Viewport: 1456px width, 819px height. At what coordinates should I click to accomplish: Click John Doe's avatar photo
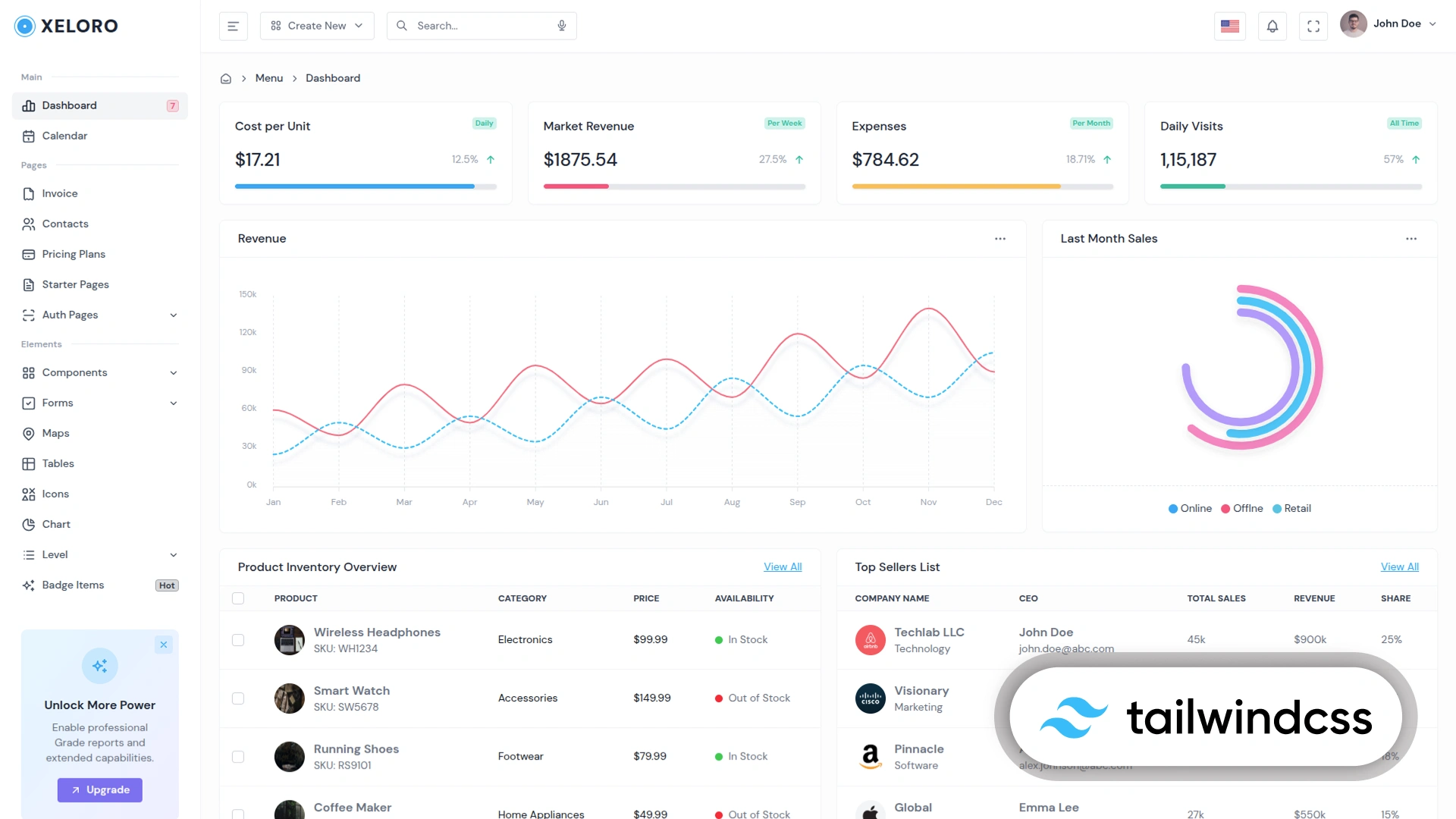point(1354,24)
